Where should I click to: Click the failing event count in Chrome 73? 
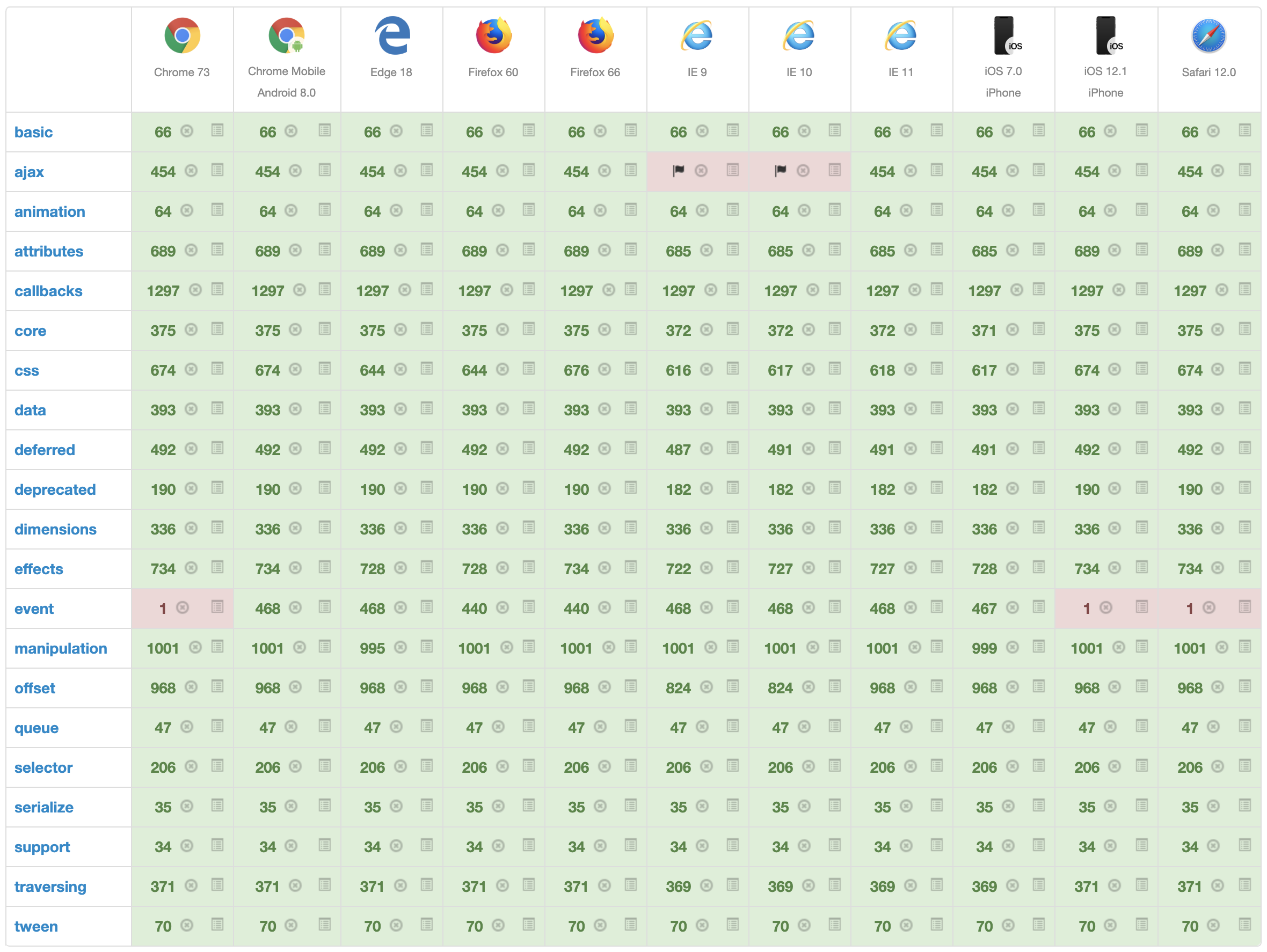[164, 609]
